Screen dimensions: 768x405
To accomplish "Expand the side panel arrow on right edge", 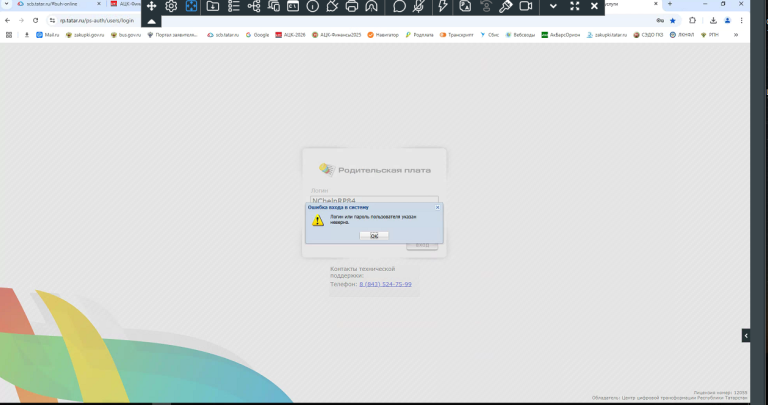I will pos(745,335).
